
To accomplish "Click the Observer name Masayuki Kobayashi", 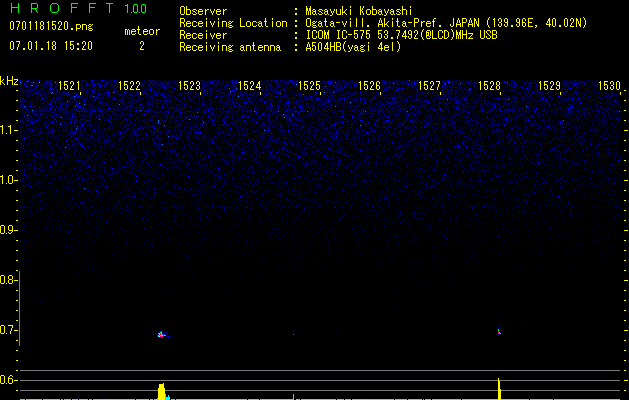I will (359, 11).
